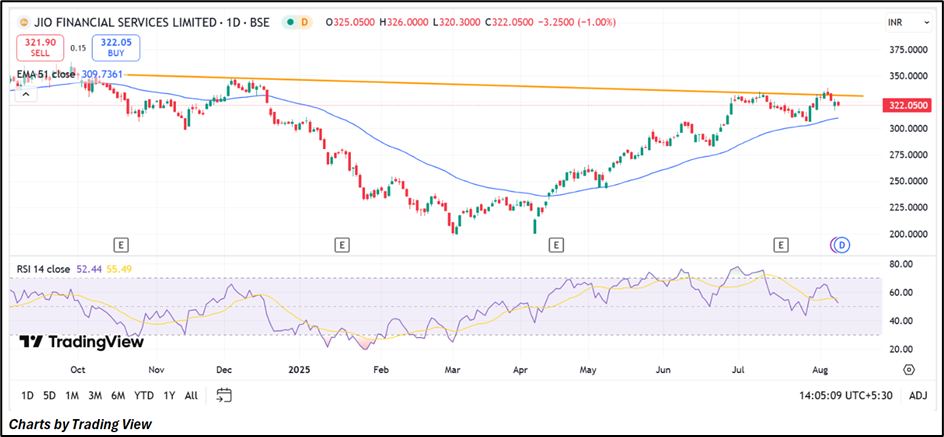Open the Go to date calendar icon
The width and height of the screenshot is (944, 437).
click(x=224, y=395)
